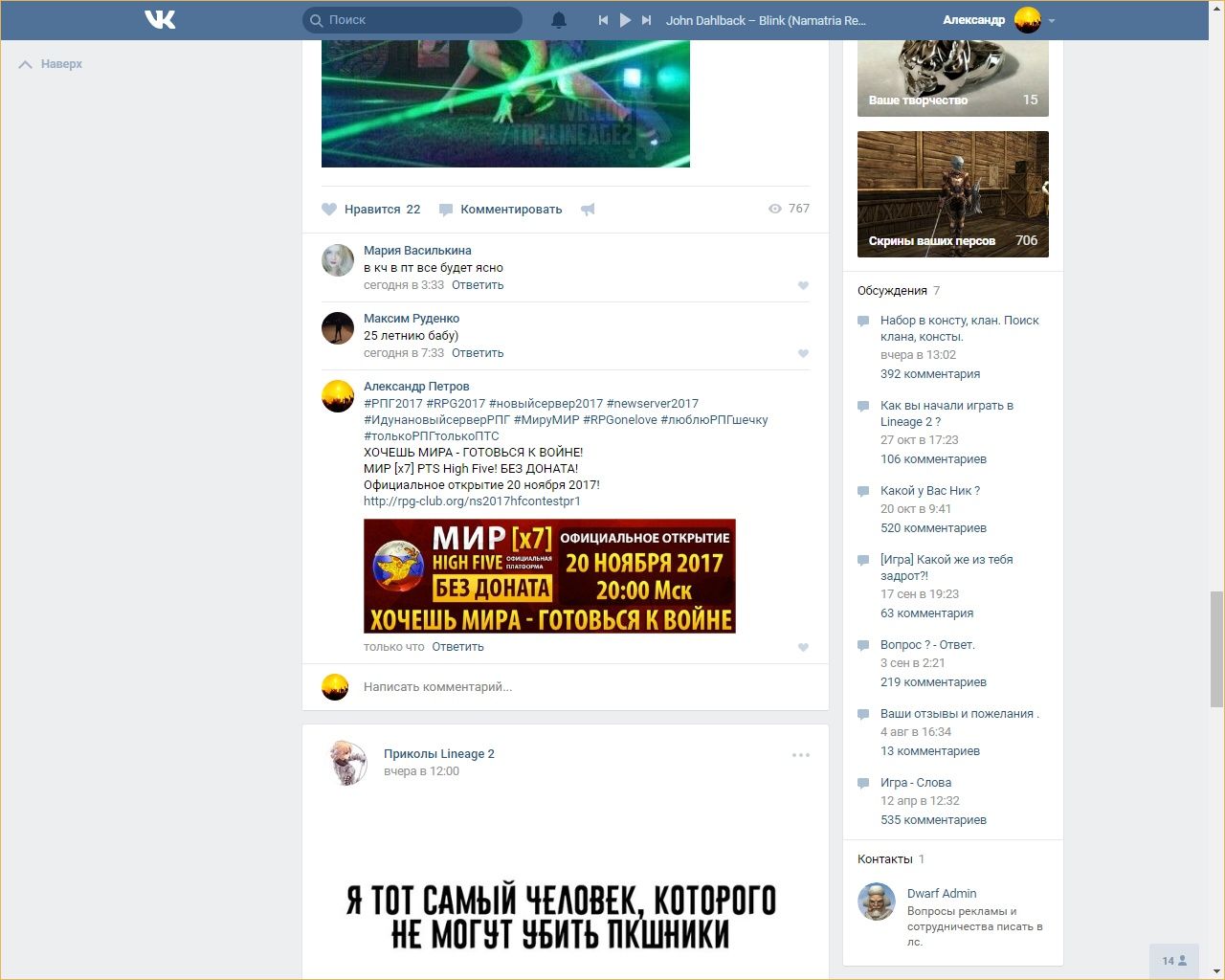The image size is (1225, 980).
Task: Play the current track in header
Action: [625, 20]
